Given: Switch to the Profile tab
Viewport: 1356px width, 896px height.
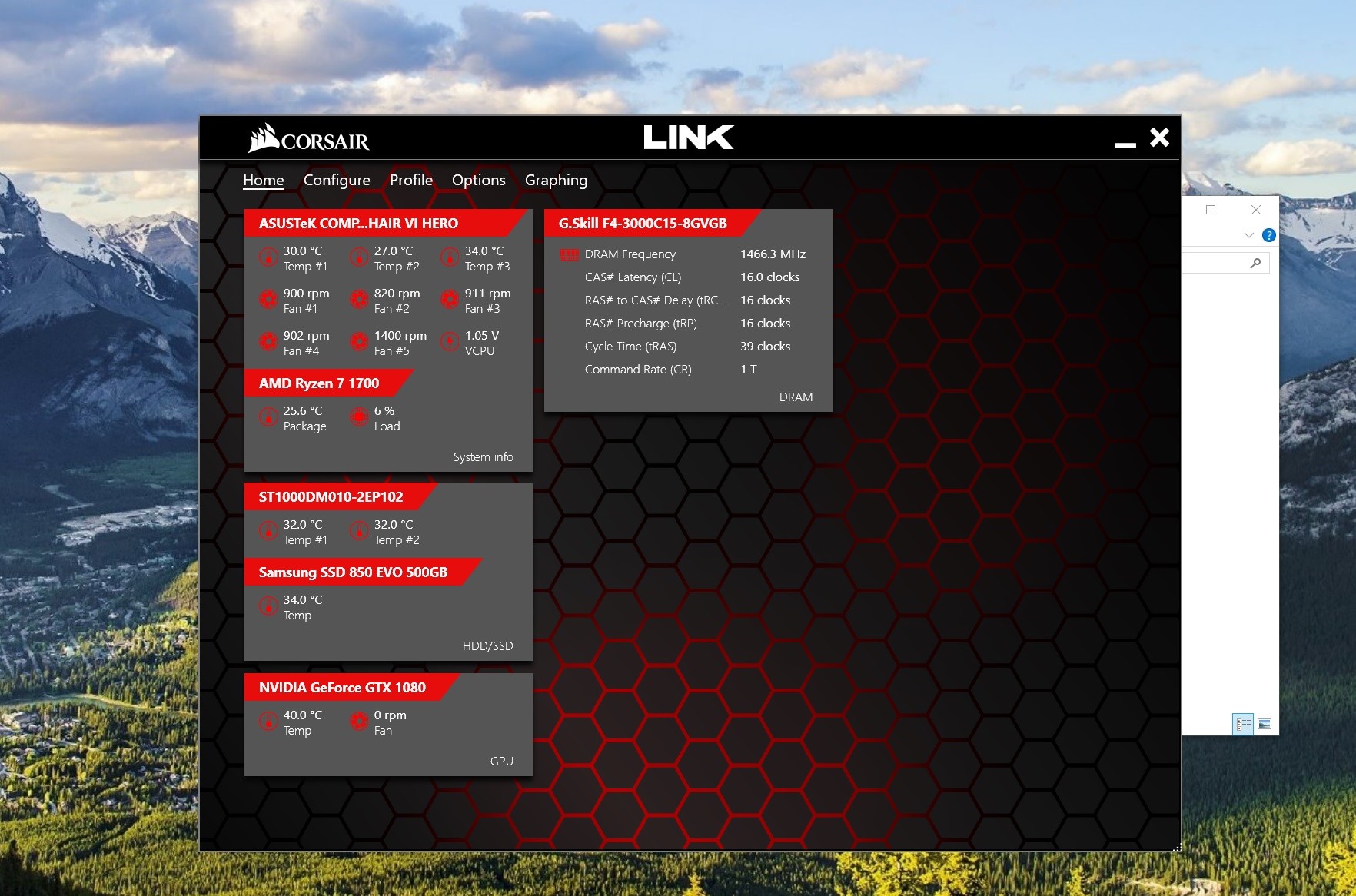Looking at the screenshot, I should pyautogui.click(x=411, y=180).
